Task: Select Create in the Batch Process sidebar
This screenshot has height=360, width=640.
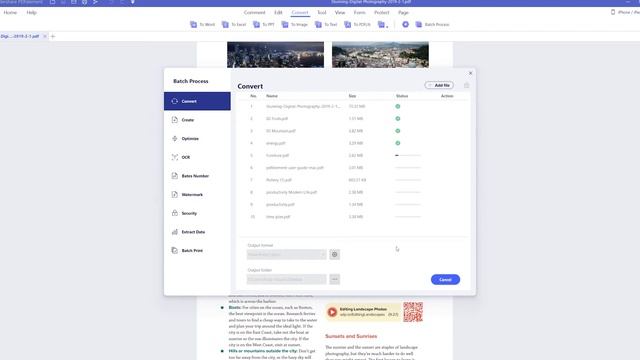Action: 197,120
